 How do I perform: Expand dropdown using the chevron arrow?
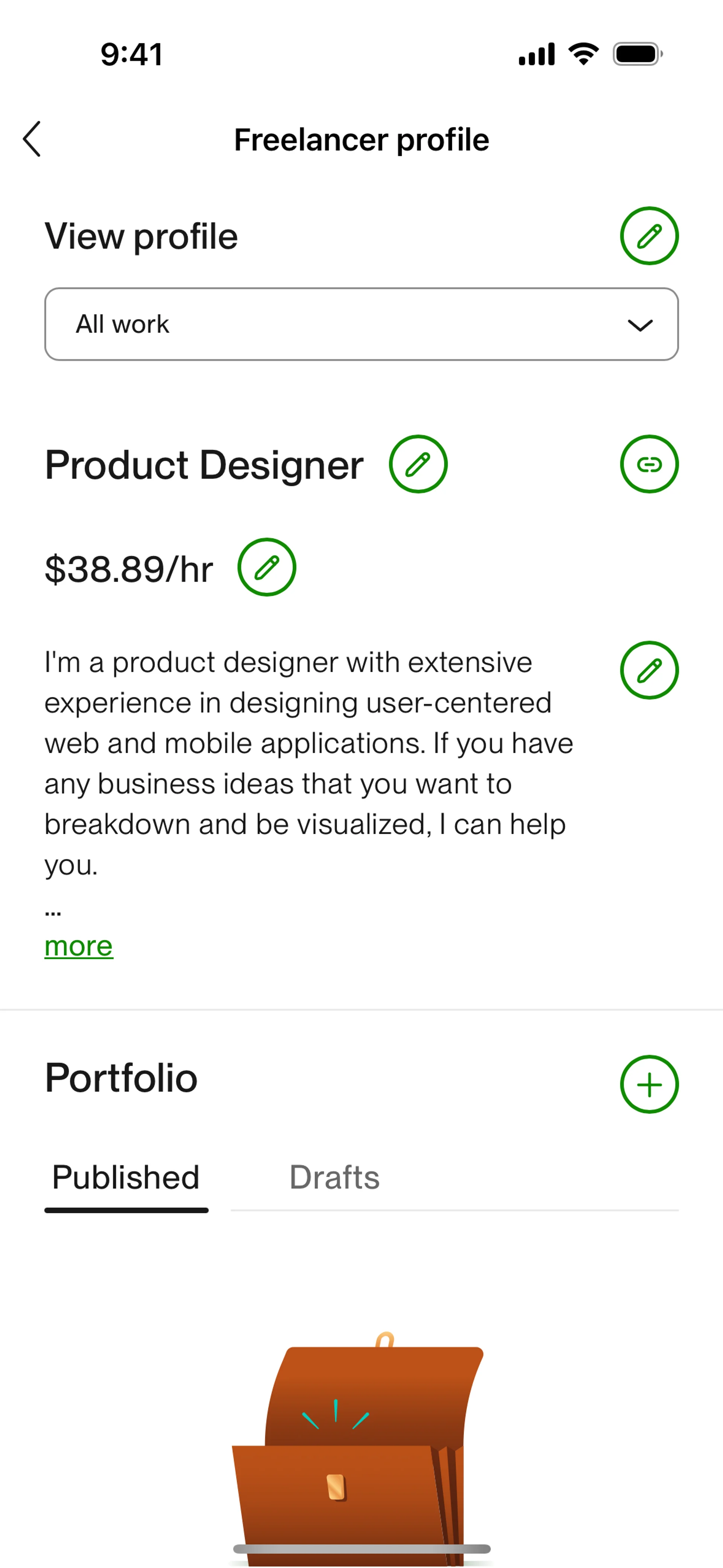[x=640, y=325]
